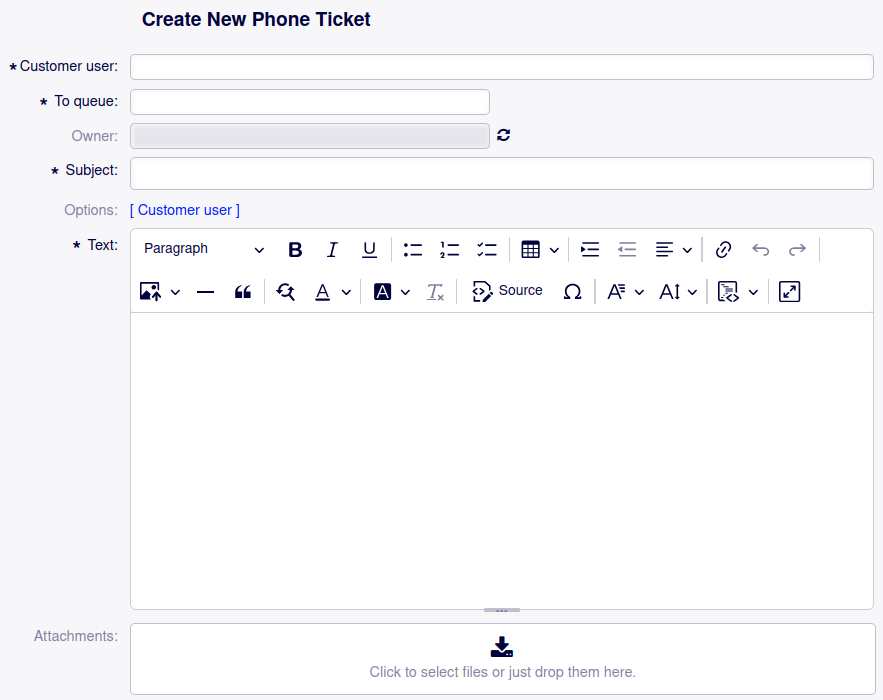Image resolution: width=883 pixels, height=700 pixels.
Task: Undo the last edit
Action: (760, 249)
